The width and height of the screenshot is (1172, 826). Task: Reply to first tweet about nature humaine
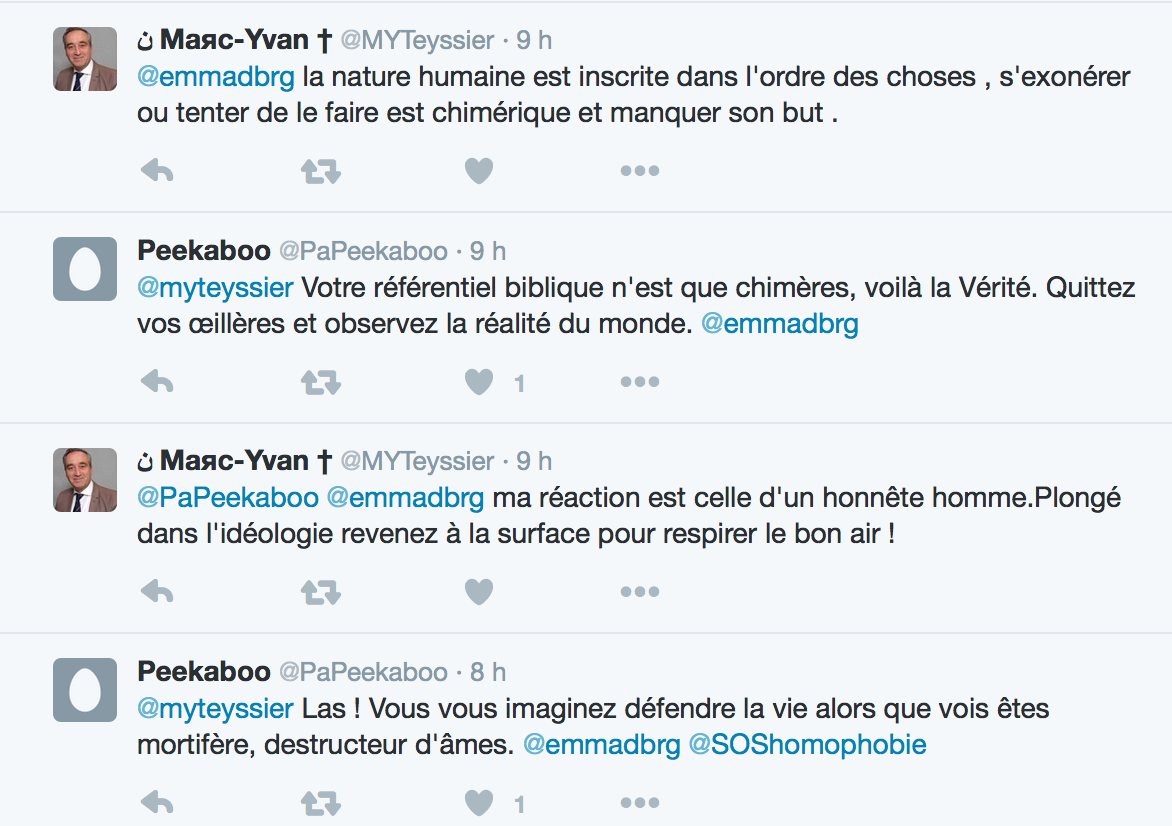[x=157, y=171]
